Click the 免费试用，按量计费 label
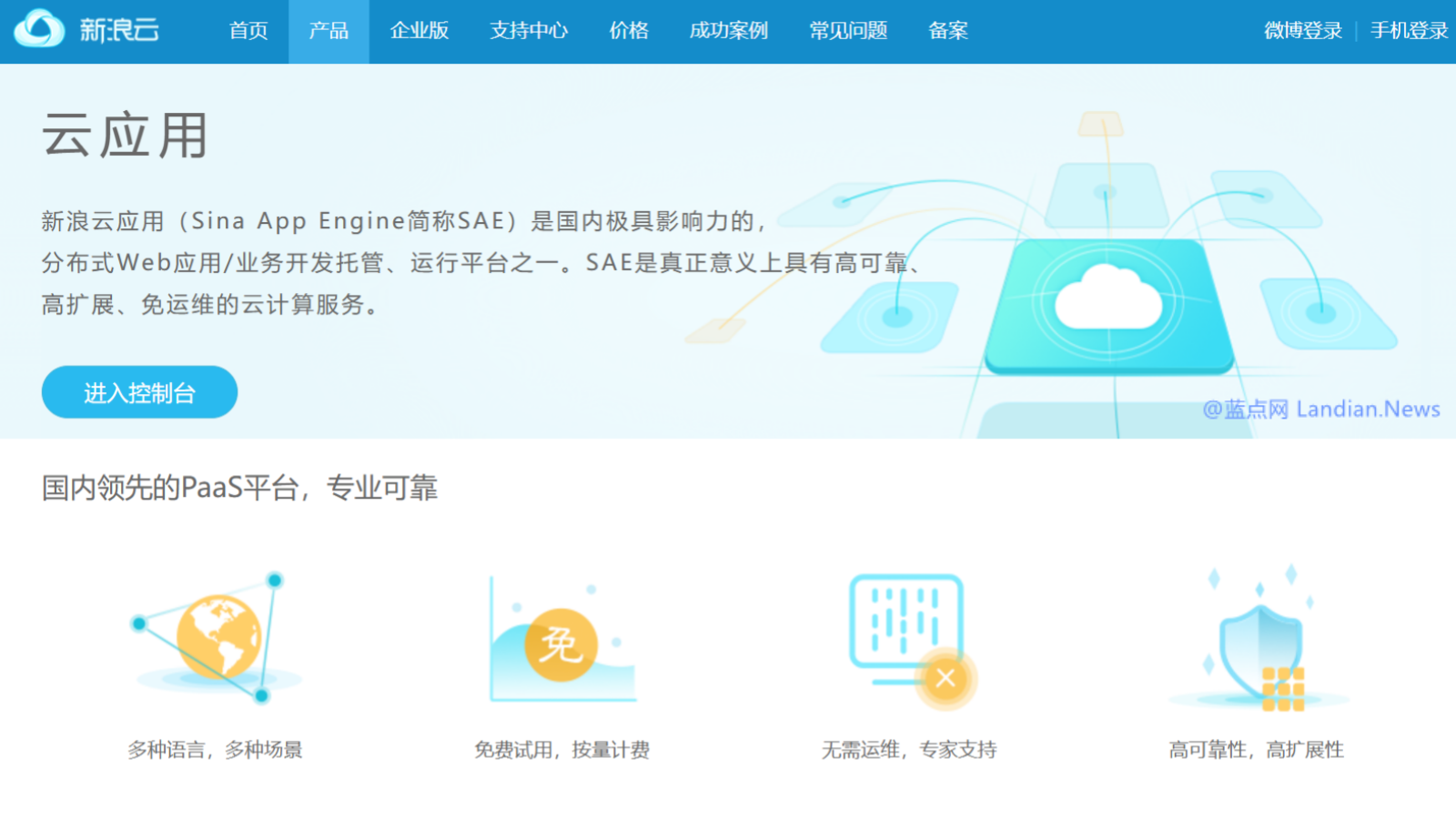 coord(561,750)
